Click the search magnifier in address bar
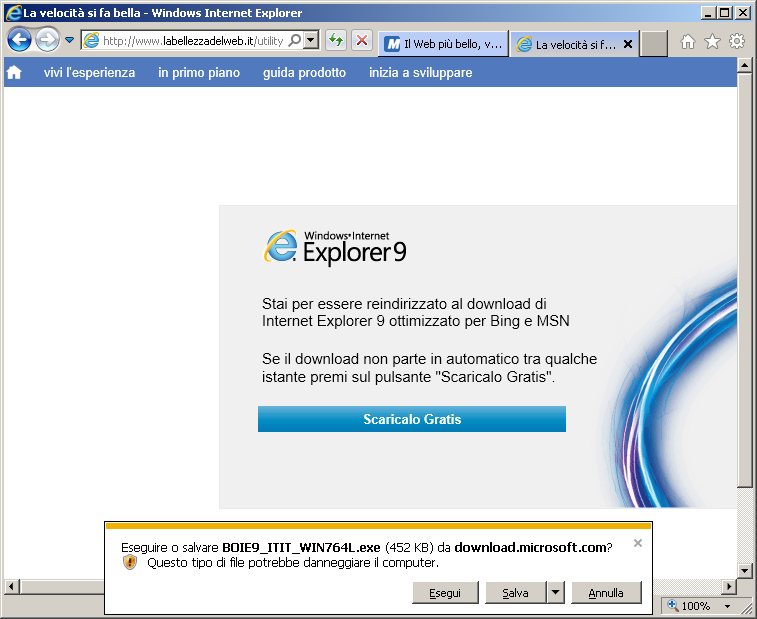This screenshot has width=757, height=619. [x=294, y=41]
